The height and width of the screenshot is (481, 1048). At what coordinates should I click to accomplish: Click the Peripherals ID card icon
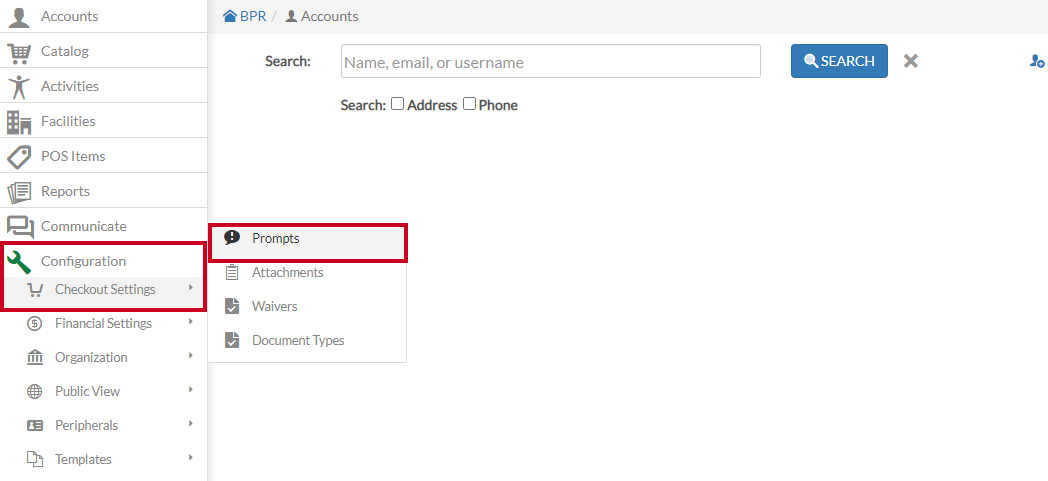click(35, 426)
